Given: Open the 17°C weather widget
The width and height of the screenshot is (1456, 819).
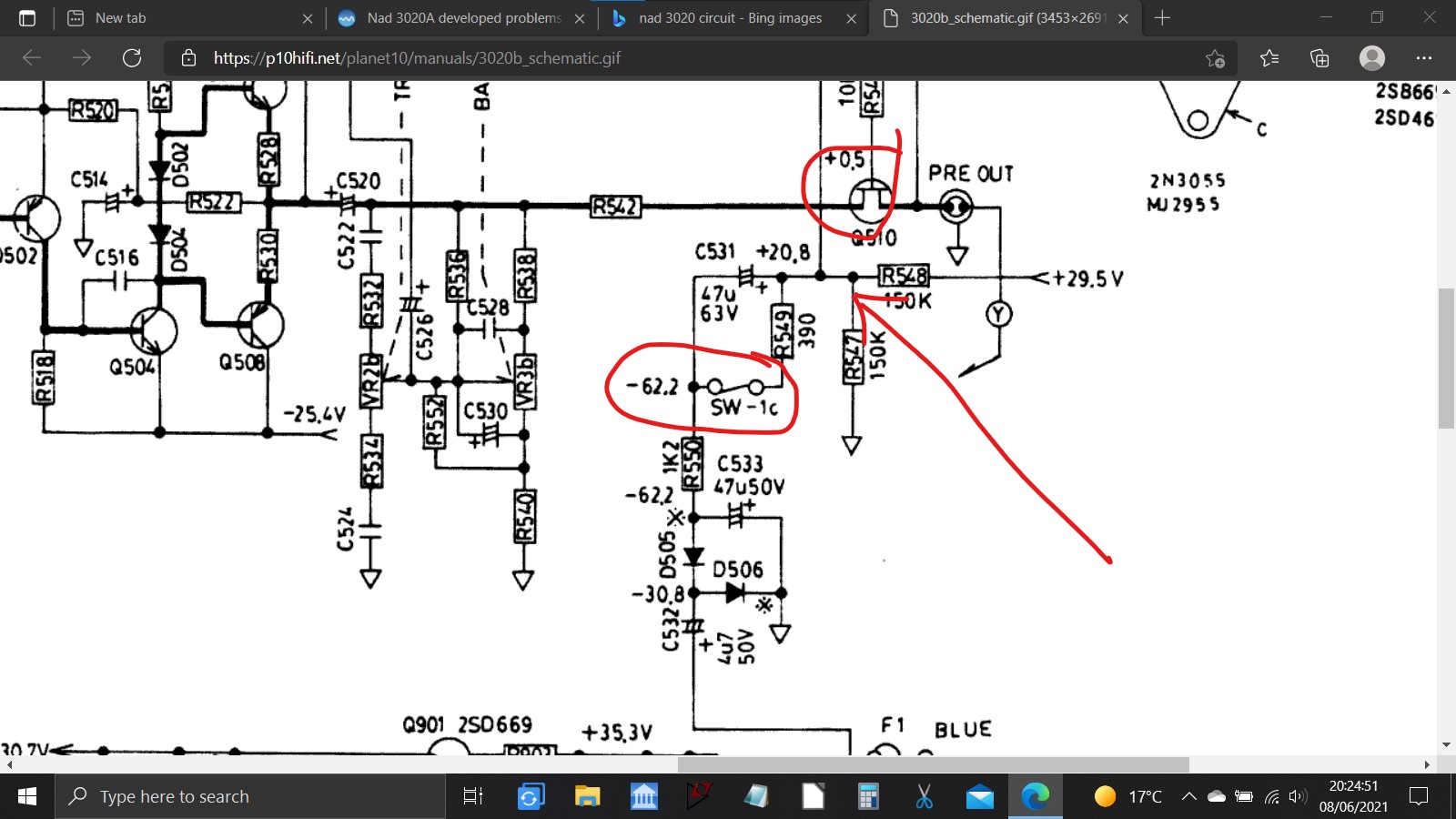Looking at the screenshot, I should (x=1128, y=797).
